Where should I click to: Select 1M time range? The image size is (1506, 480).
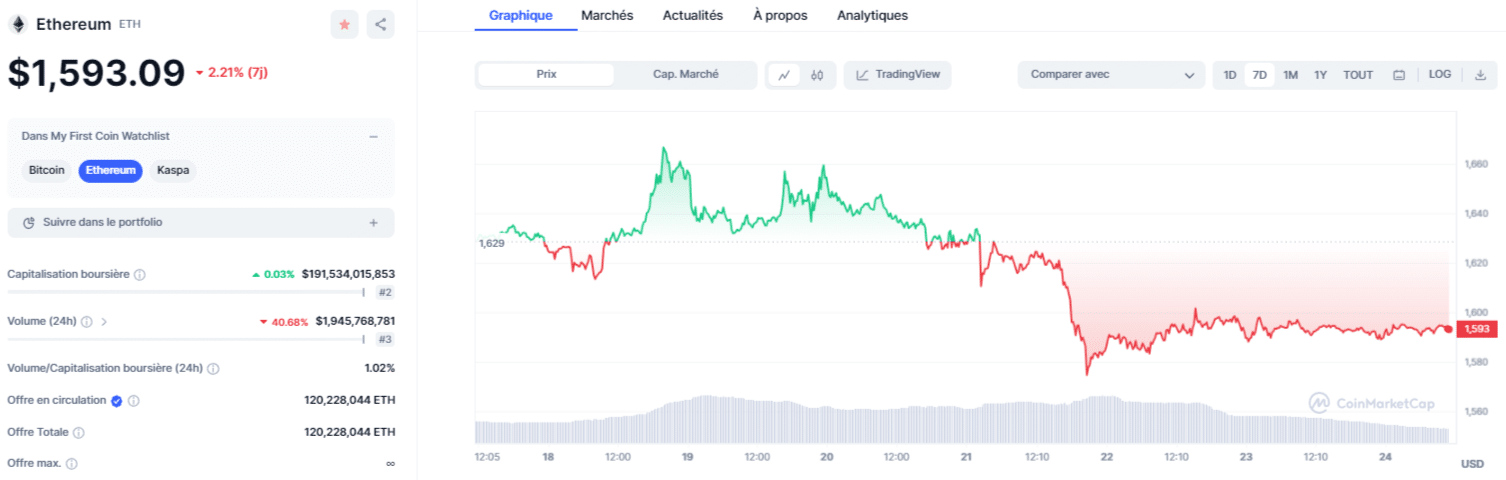coord(1291,75)
